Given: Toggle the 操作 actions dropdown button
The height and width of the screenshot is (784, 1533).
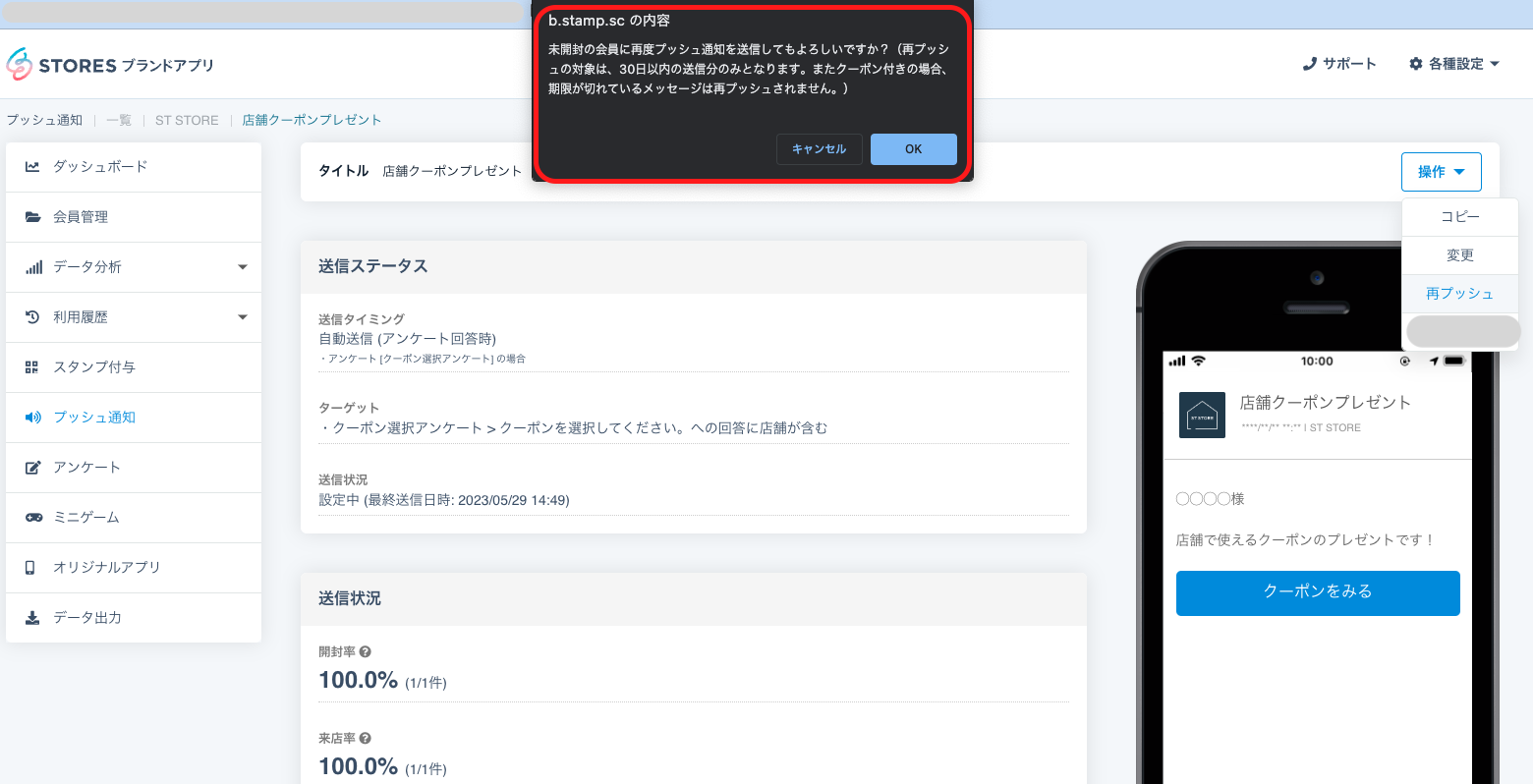Looking at the screenshot, I should click(x=1441, y=172).
